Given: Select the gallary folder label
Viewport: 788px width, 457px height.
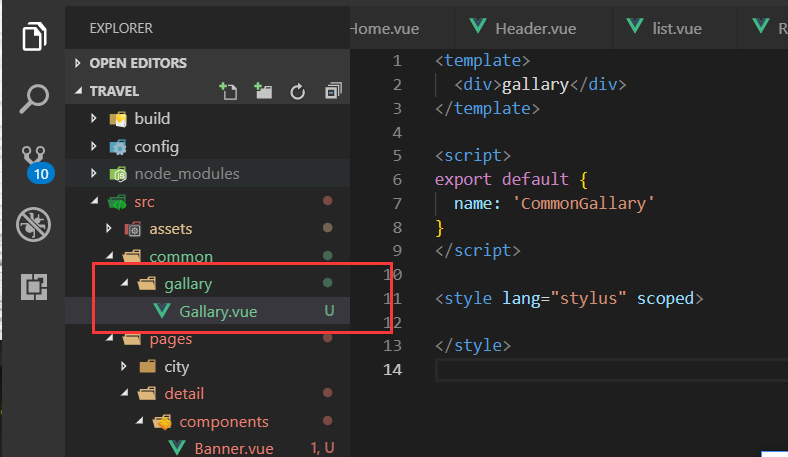Looking at the screenshot, I should (x=188, y=284).
